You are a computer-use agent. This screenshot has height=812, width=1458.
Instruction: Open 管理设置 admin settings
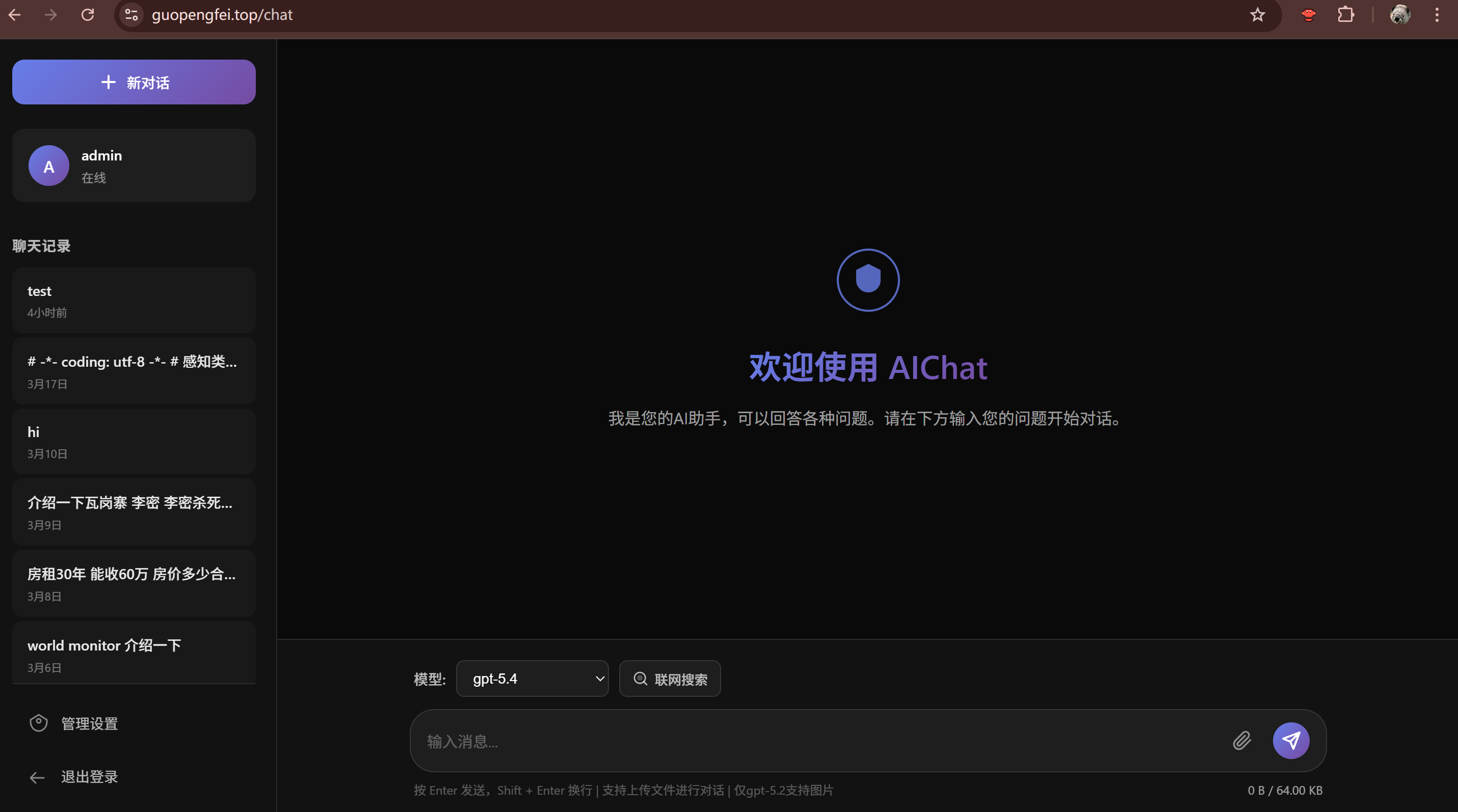coord(89,723)
